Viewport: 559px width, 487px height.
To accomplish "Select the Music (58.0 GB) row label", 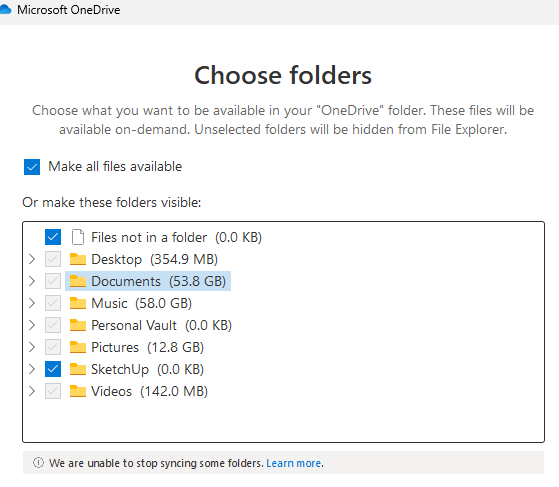I will pyautogui.click(x=142, y=303).
